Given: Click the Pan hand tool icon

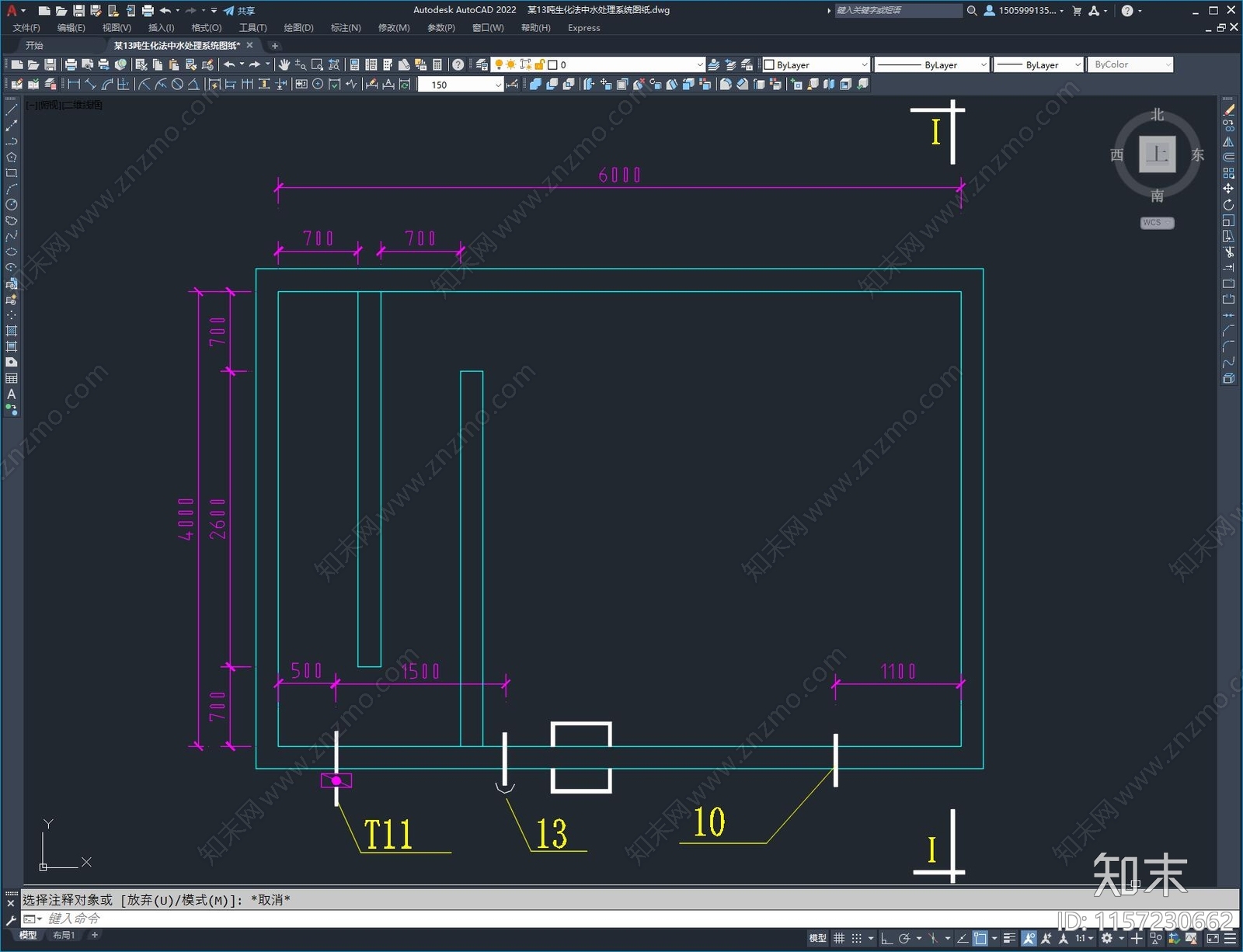Looking at the screenshot, I should pos(284,64).
